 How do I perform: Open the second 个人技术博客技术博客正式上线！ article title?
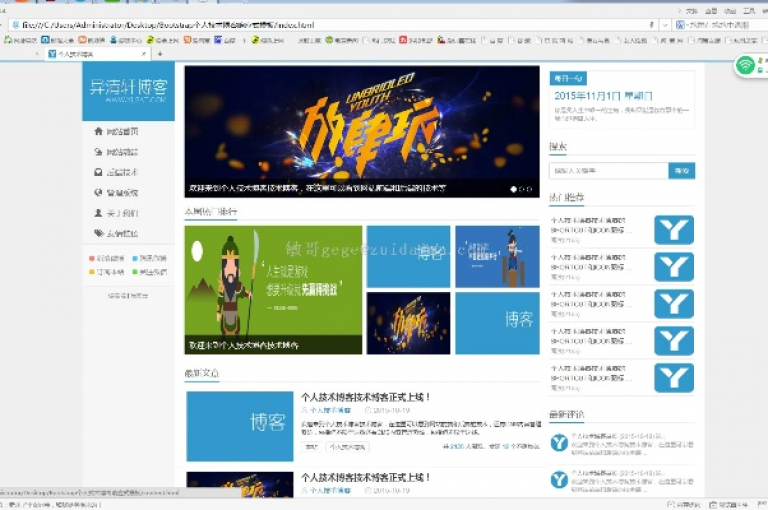(x=365, y=477)
